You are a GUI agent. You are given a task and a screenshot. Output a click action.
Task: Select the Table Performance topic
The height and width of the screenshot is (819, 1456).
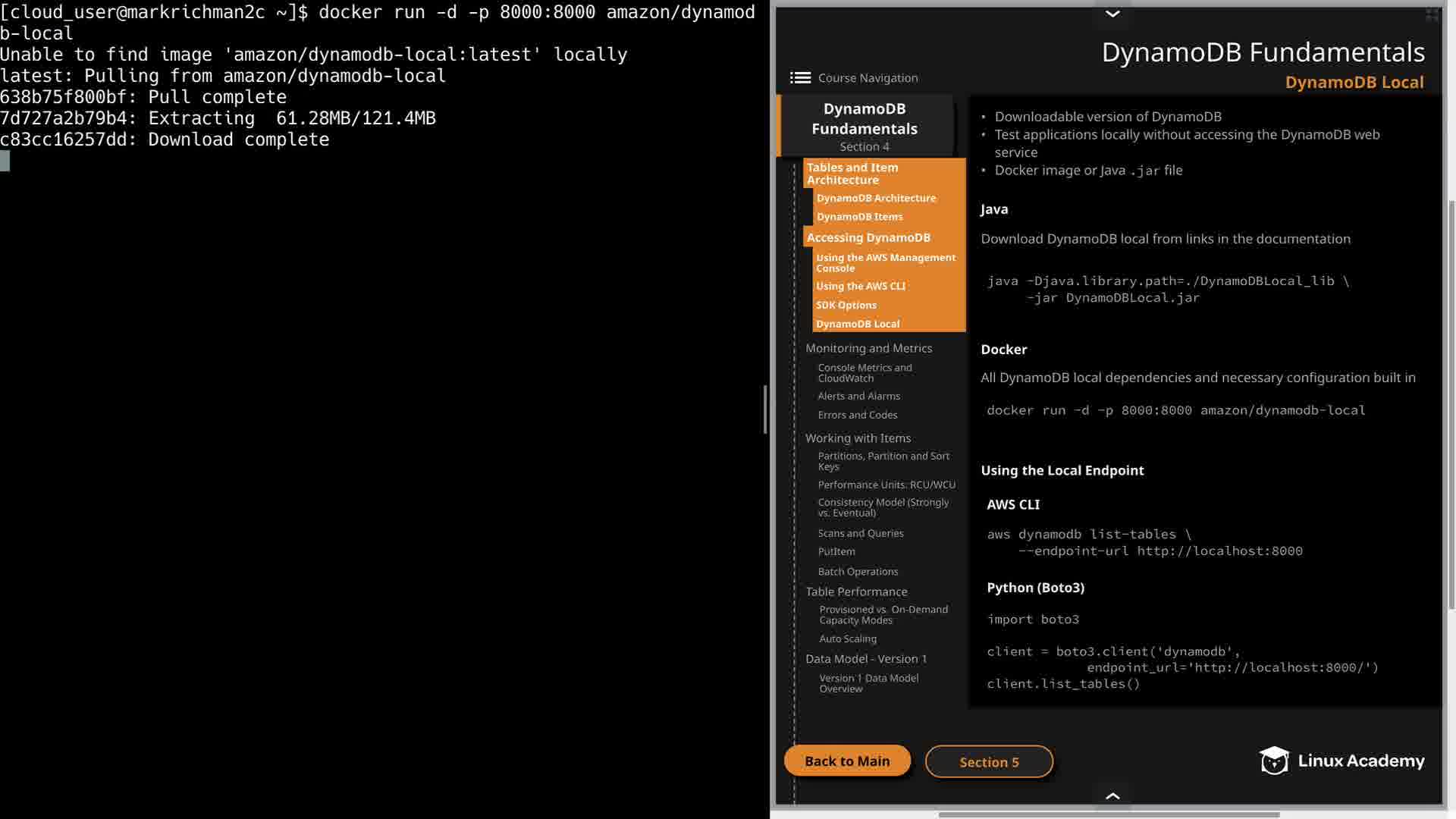tap(856, 591)
